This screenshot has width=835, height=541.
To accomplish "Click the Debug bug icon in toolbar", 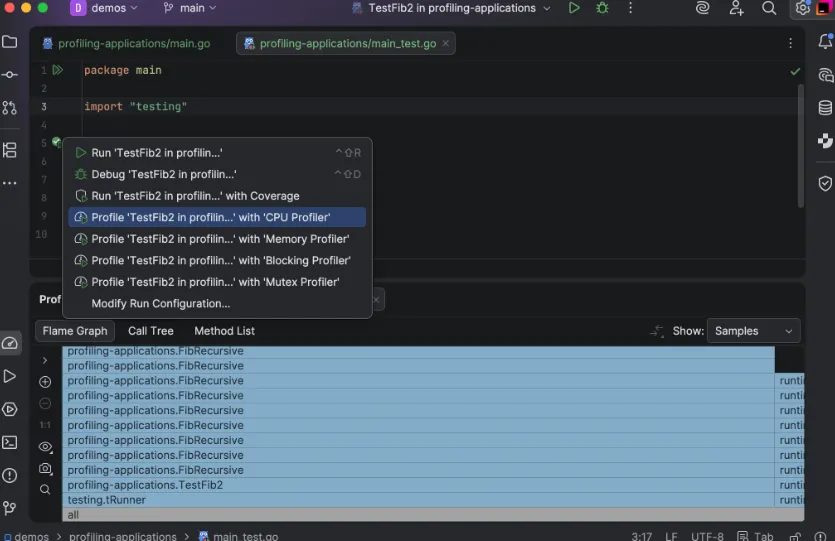I will [602, 8].
